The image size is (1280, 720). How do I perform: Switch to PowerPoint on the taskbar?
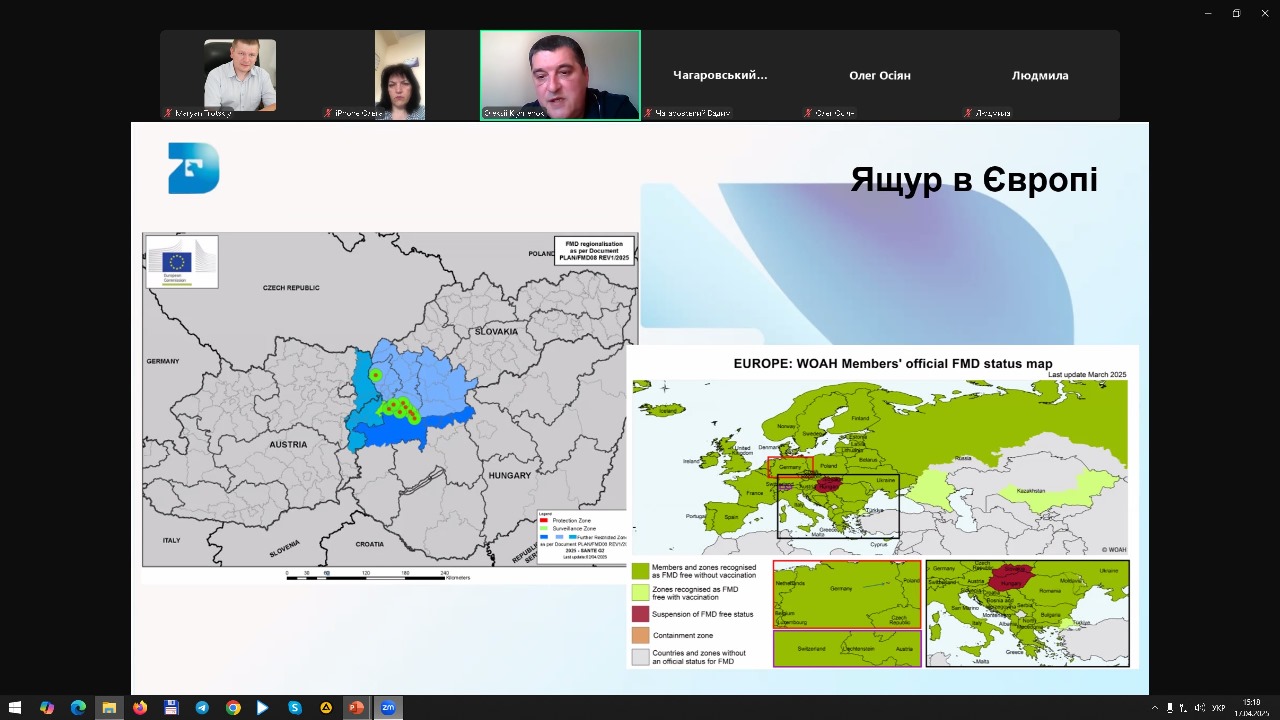356,707
